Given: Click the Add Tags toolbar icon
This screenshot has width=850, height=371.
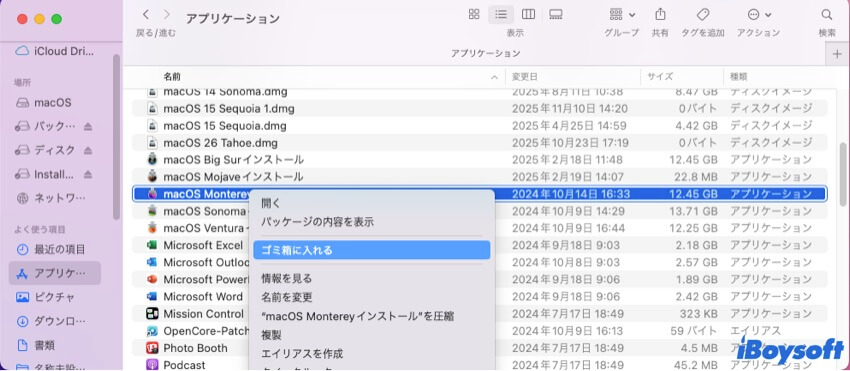Looking at the screenshot, I should (703, 15).
